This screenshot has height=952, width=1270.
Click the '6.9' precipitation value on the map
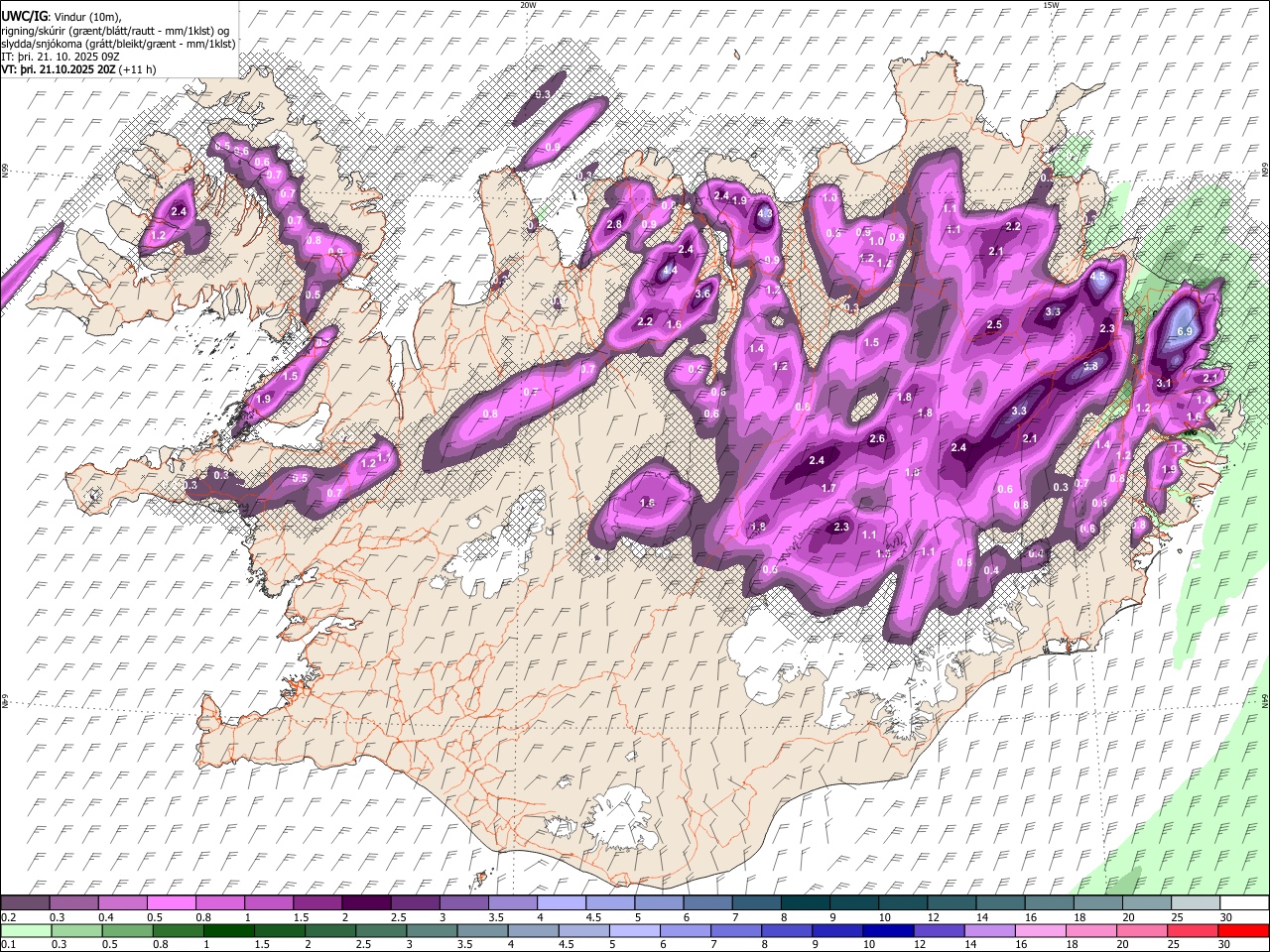click(1184, 331)
